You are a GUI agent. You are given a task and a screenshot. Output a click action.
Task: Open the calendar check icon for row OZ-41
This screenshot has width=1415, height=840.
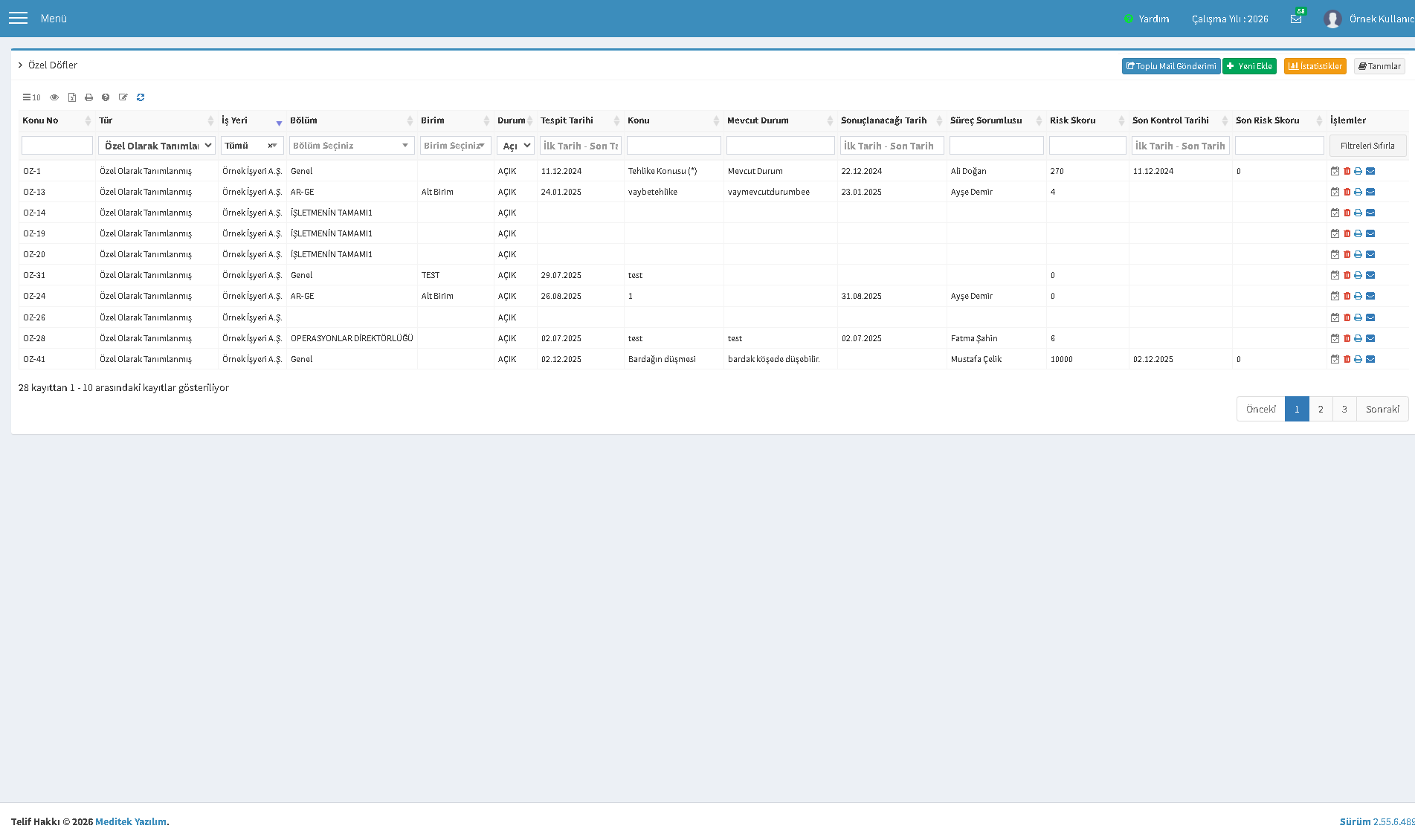(x=1335, y=359)
